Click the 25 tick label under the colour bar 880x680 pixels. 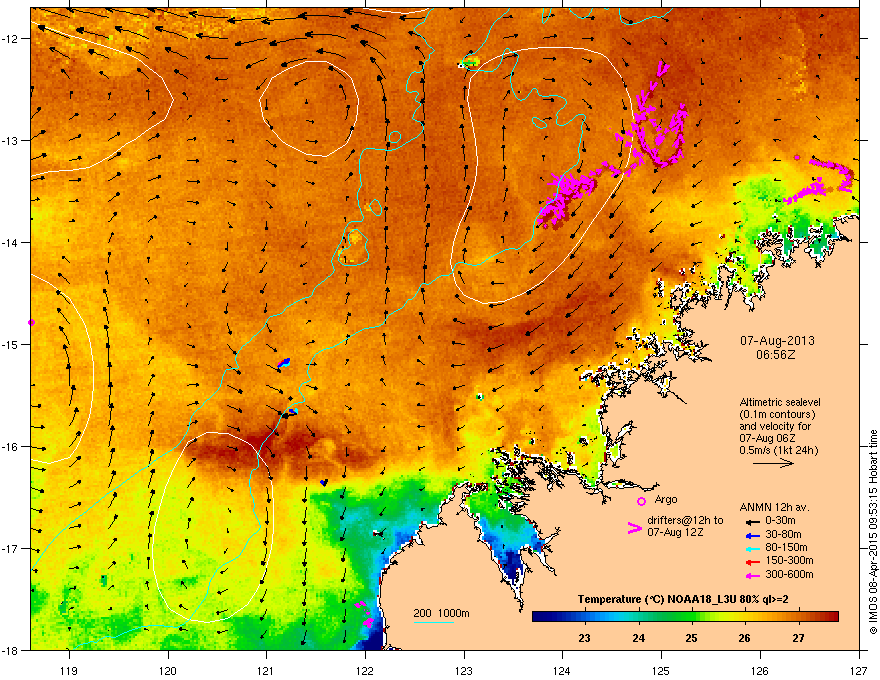(691, 638)
